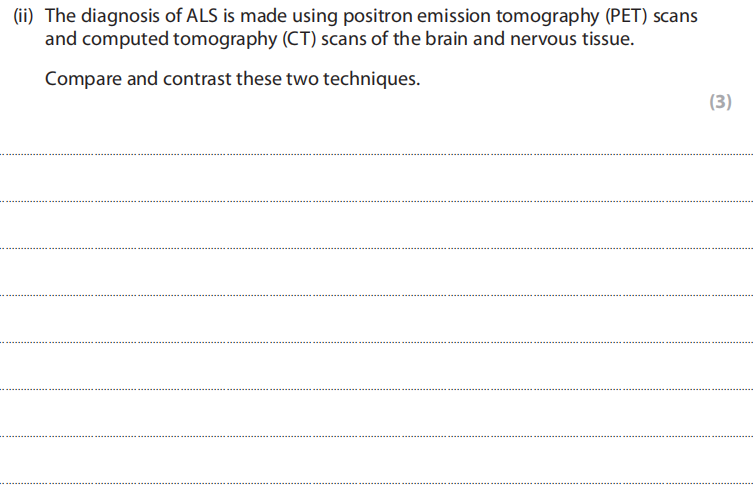Click the sixth dotted answer line
The width and height of the screenshot is (753, 495).
tap(376, 389)
